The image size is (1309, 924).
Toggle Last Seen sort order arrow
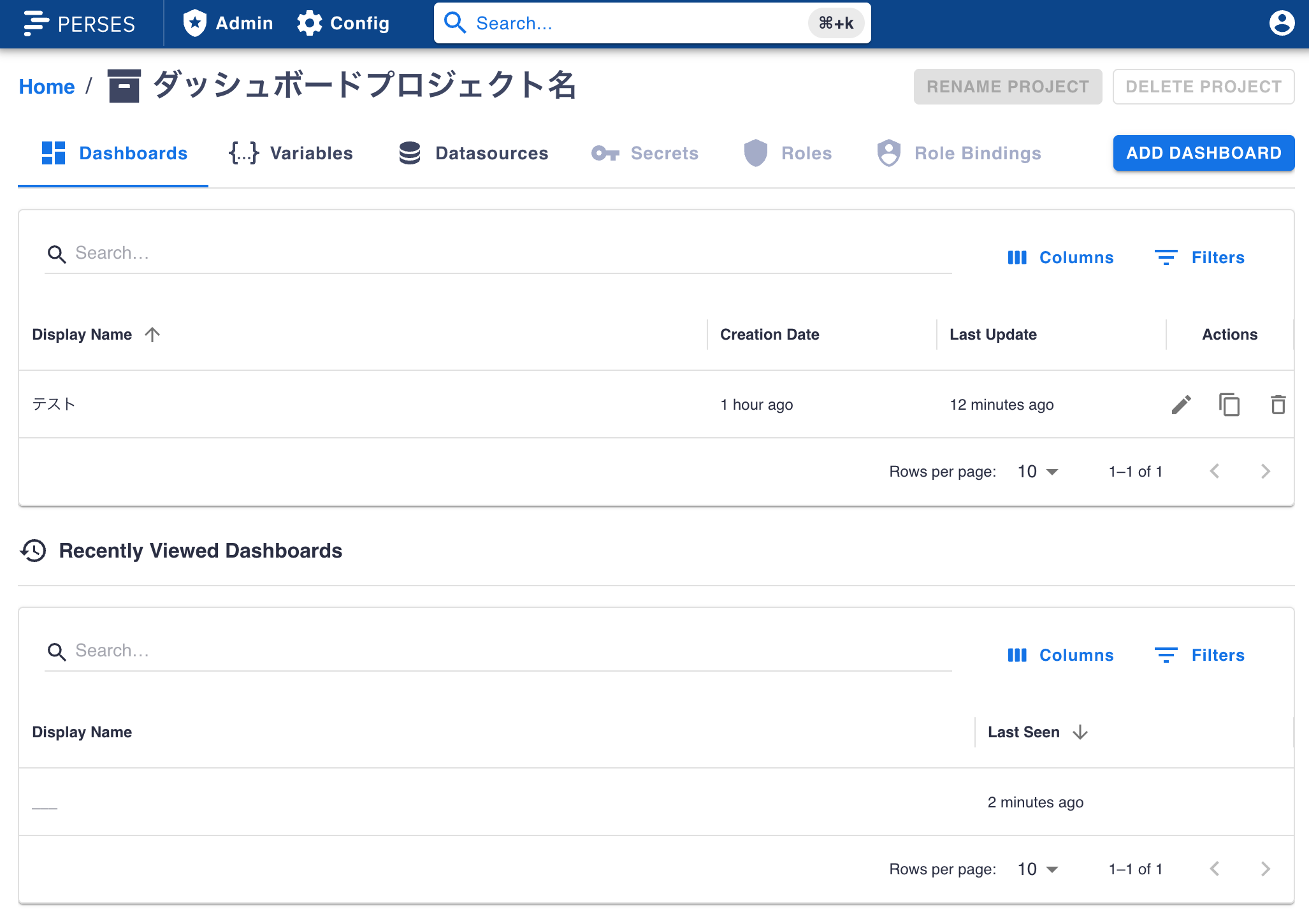coord(1080,732)
